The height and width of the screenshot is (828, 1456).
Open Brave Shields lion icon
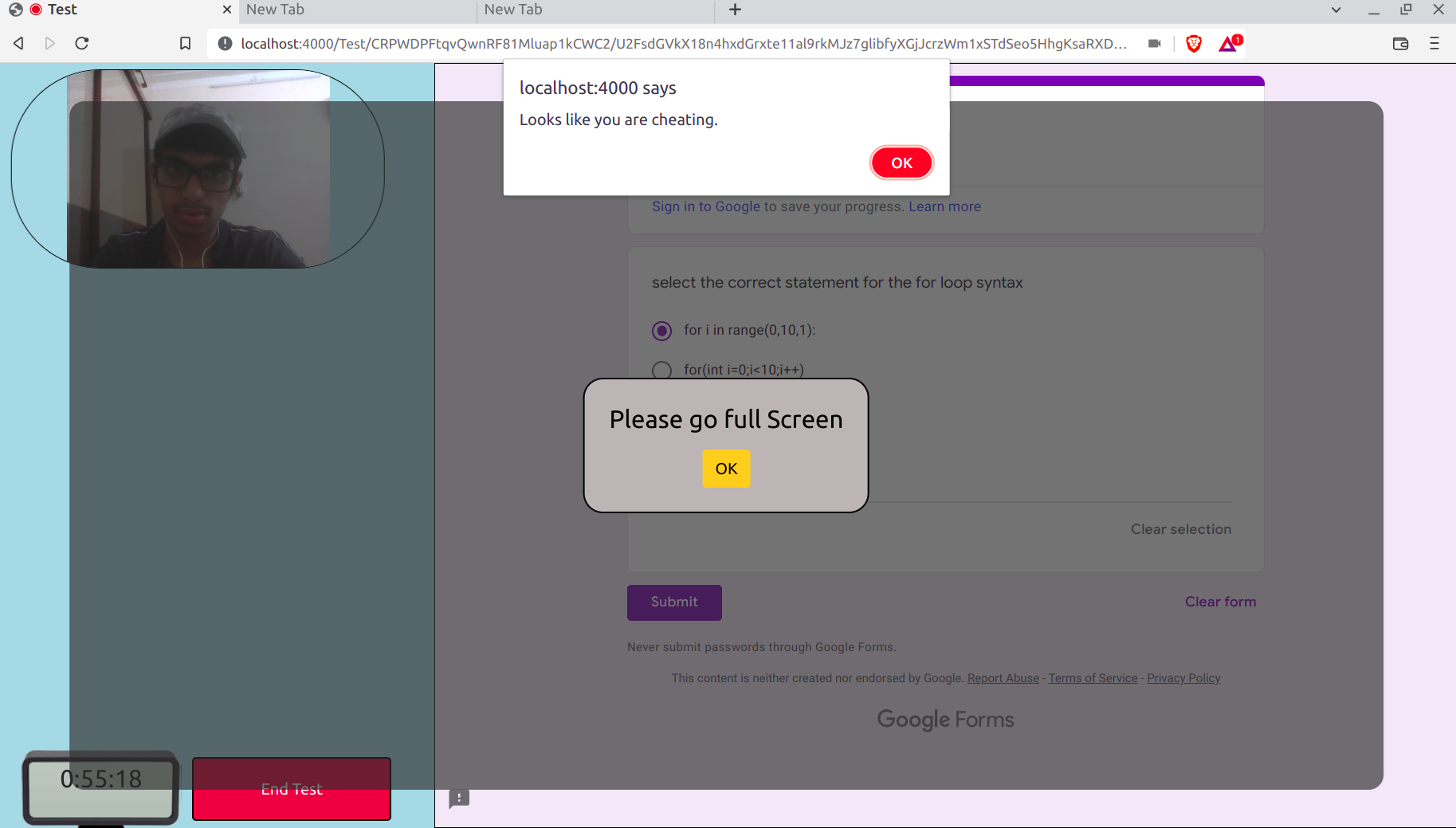tap(1194, 43)
